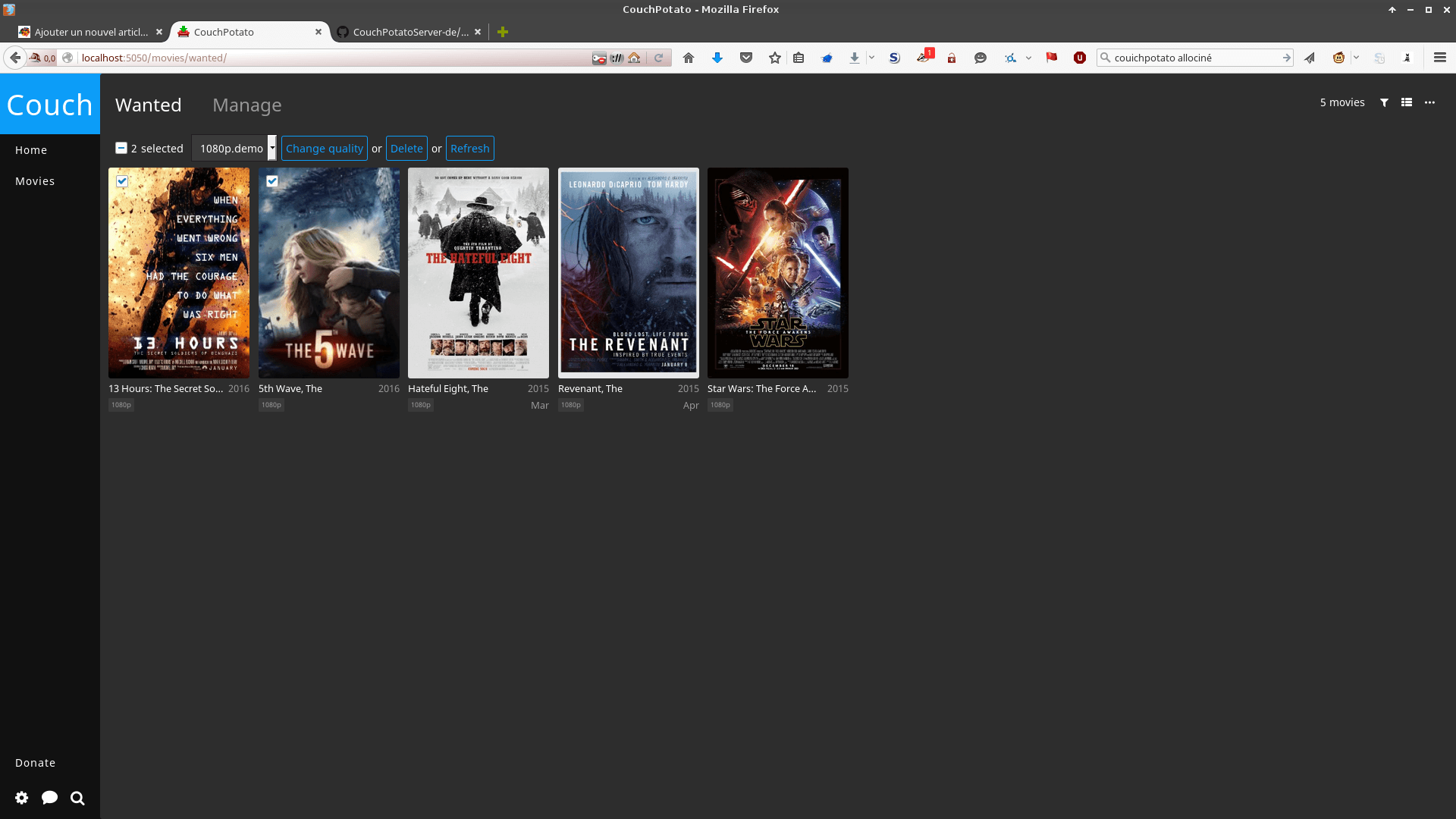Uncheck the 13 Hours movie checkbox
Image resolution: width=1456 pixels, height=819 pixels.
[x=122, y=181]
